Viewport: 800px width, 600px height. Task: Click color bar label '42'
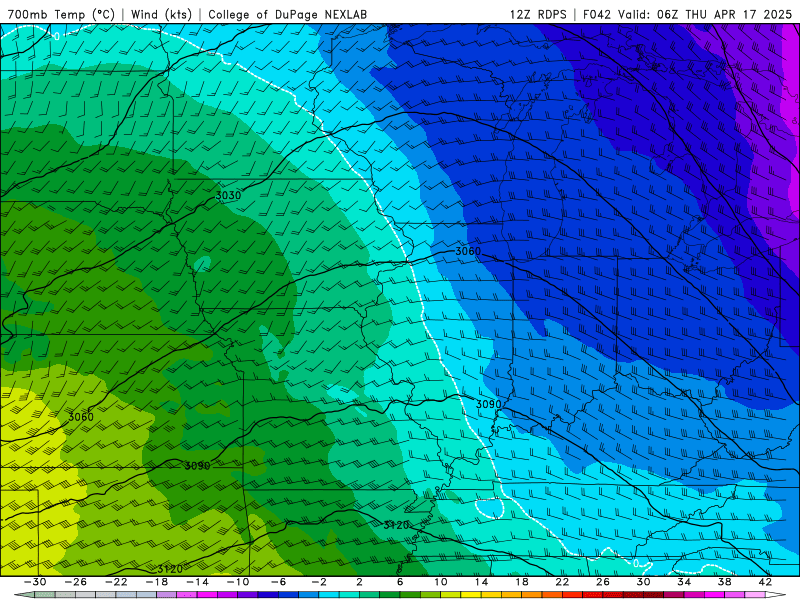point(765,582)
